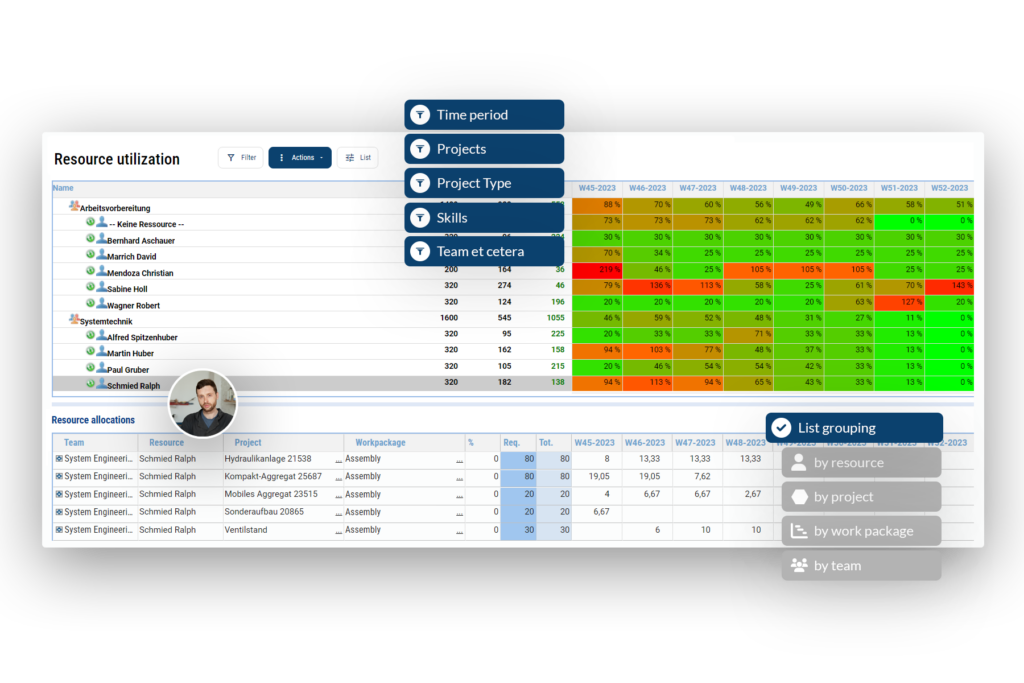Viewport: 1024px width, 683px height.
Task: Select grouping by work package
Action: coord(861,531)
